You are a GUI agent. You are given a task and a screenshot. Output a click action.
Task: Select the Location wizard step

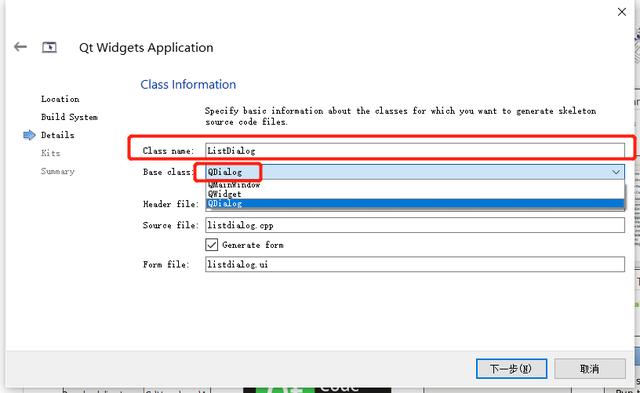pyautogui.click(x=60, y=99)
